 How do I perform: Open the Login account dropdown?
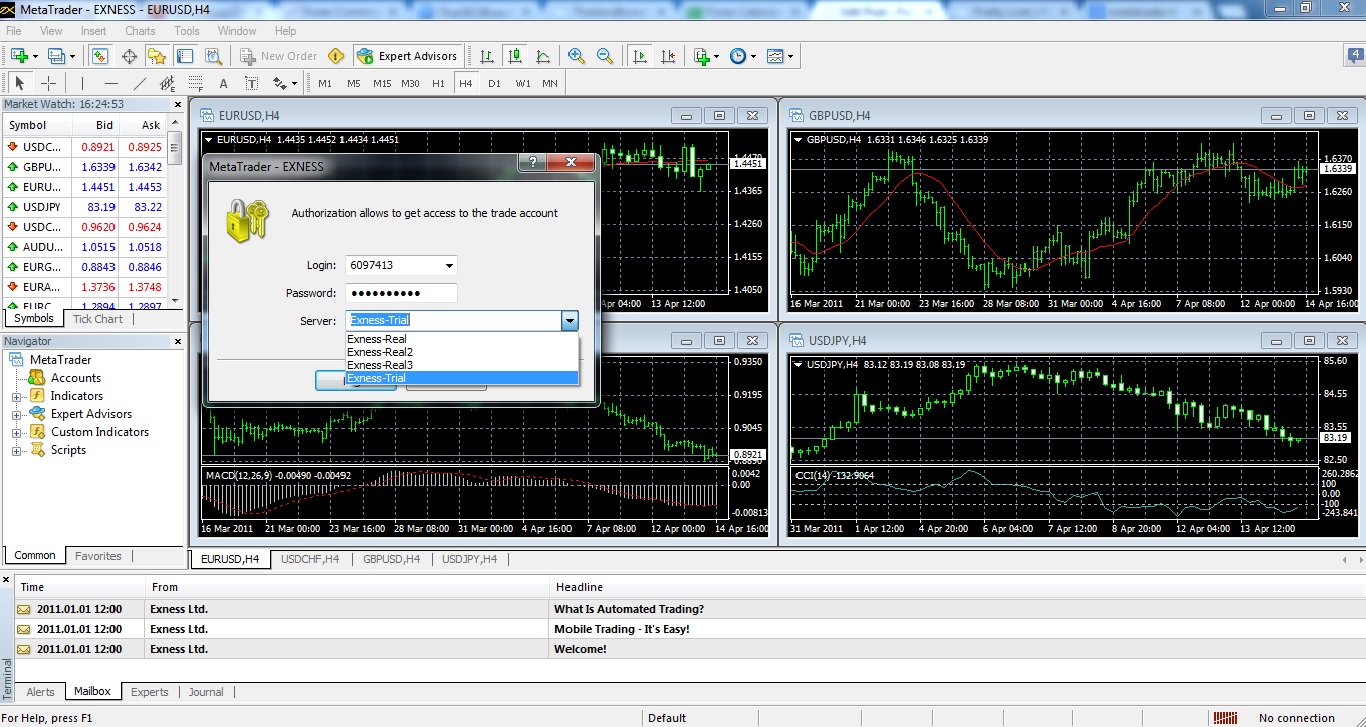(x=449, y=266)
